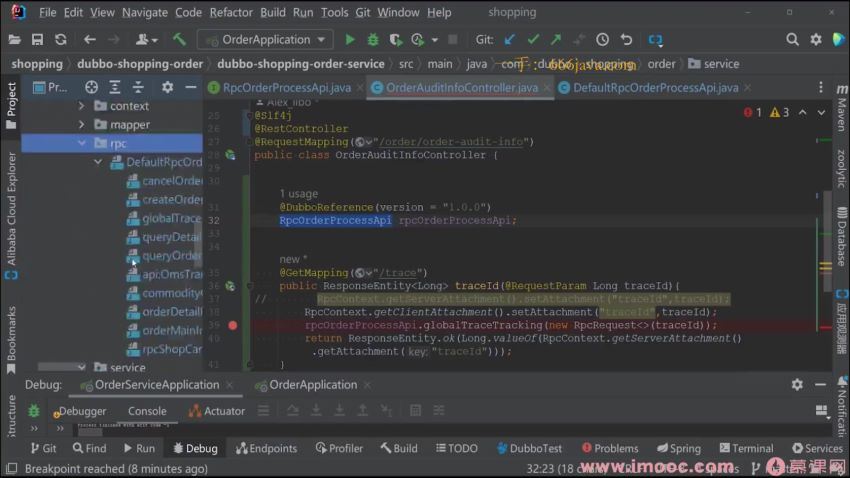Open editor tabs overflow menu
This screenshot has width=850, height=478.
pyautogui.click(x=821, y=87)
